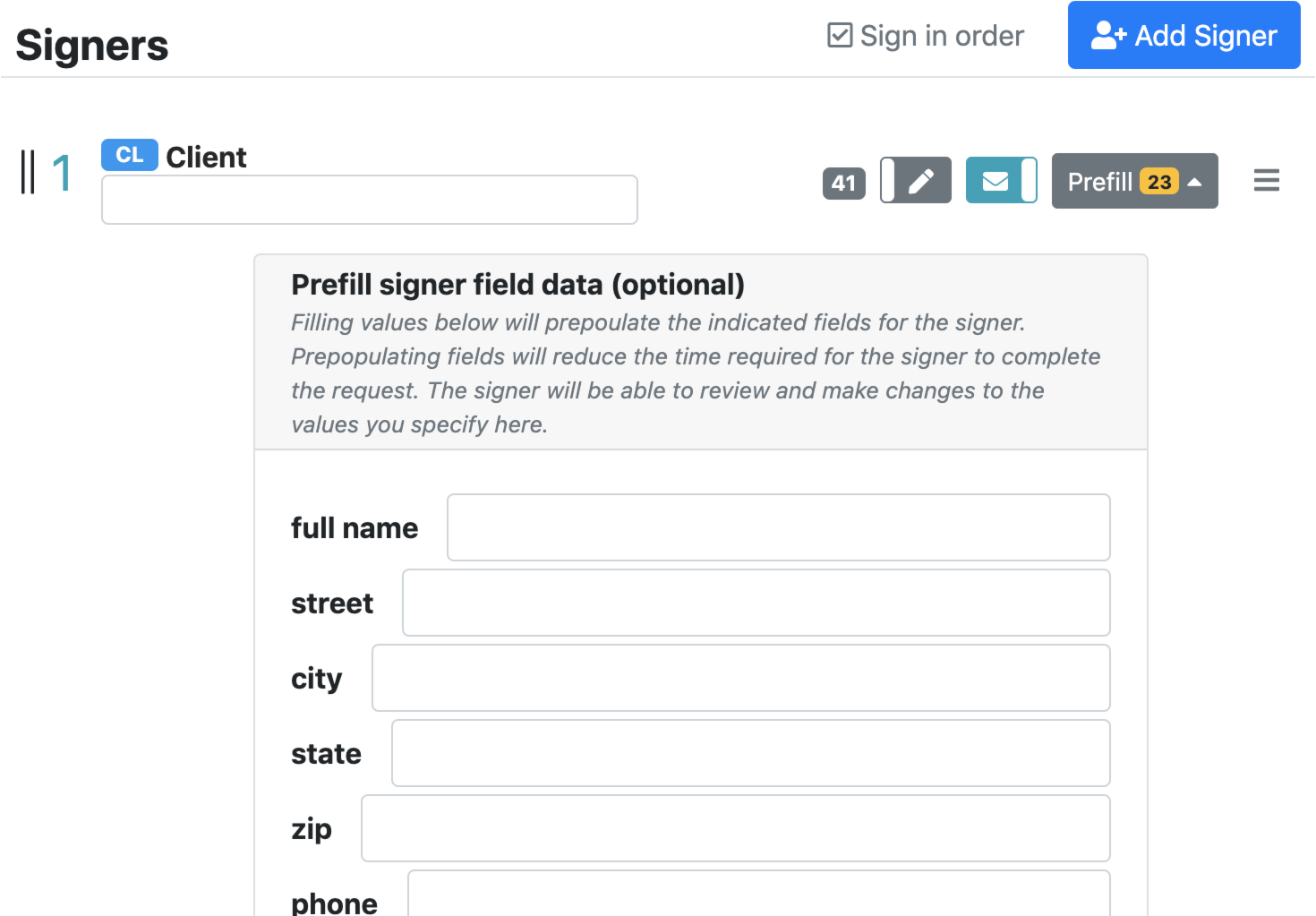The image size is (1316, 916).
Task: Click the Sign in order label text
Action: click(x=942, y=36)
